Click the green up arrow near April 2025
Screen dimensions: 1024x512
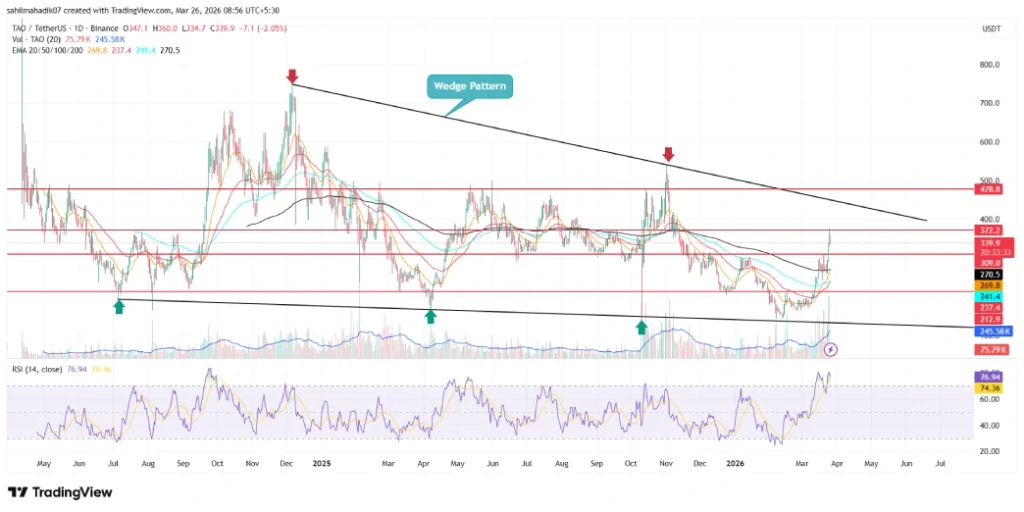tap(430, 316)
